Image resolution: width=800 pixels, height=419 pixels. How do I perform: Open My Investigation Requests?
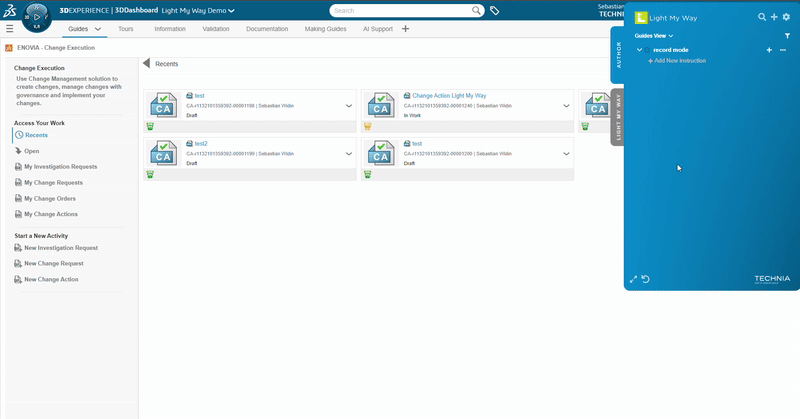point(60,167)
